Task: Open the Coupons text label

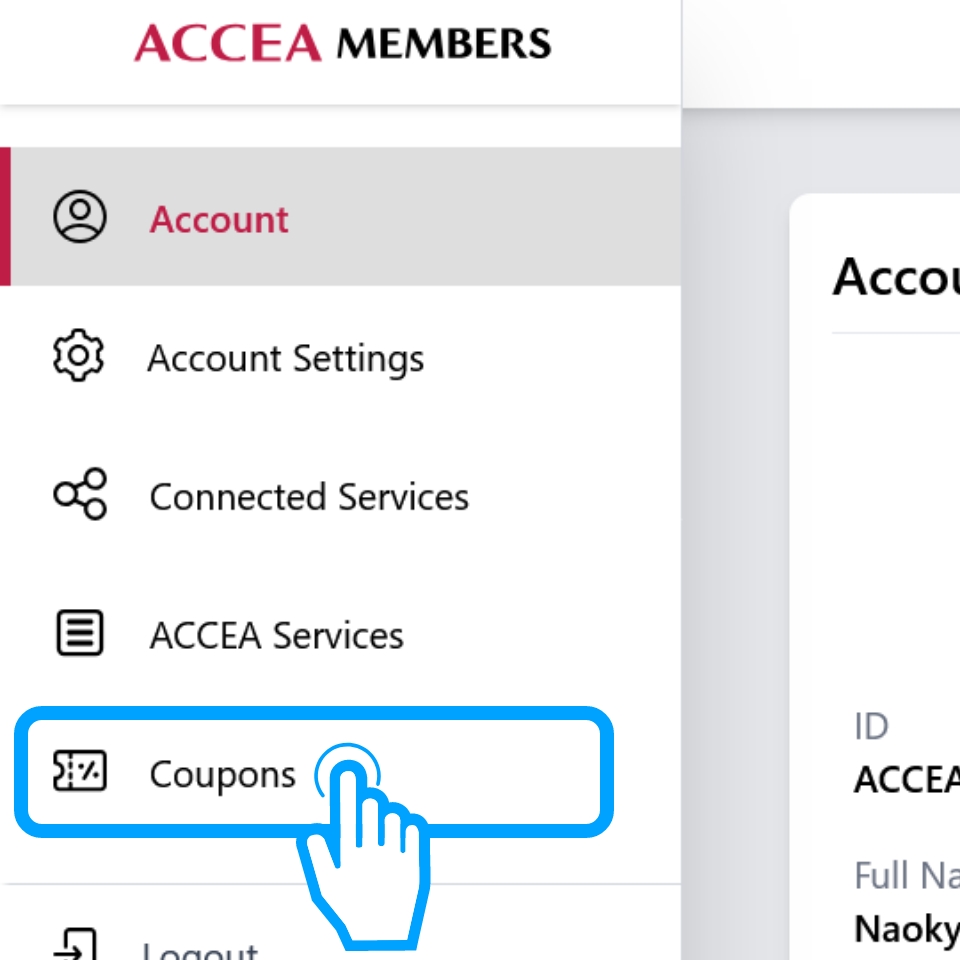Action: click(222, 774)
